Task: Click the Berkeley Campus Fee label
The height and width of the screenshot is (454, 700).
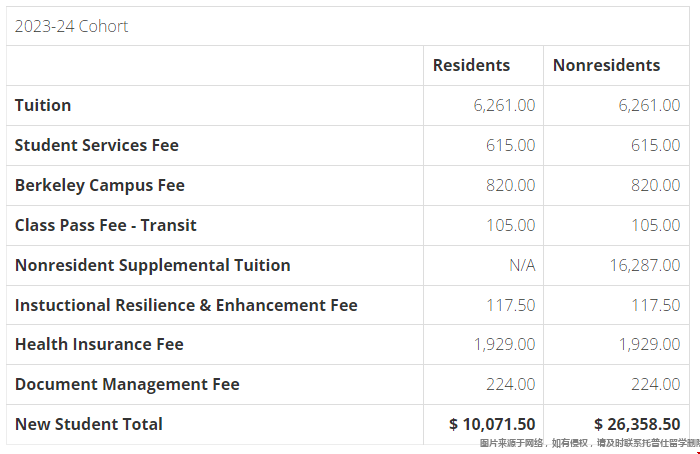Action: [100, 185]
